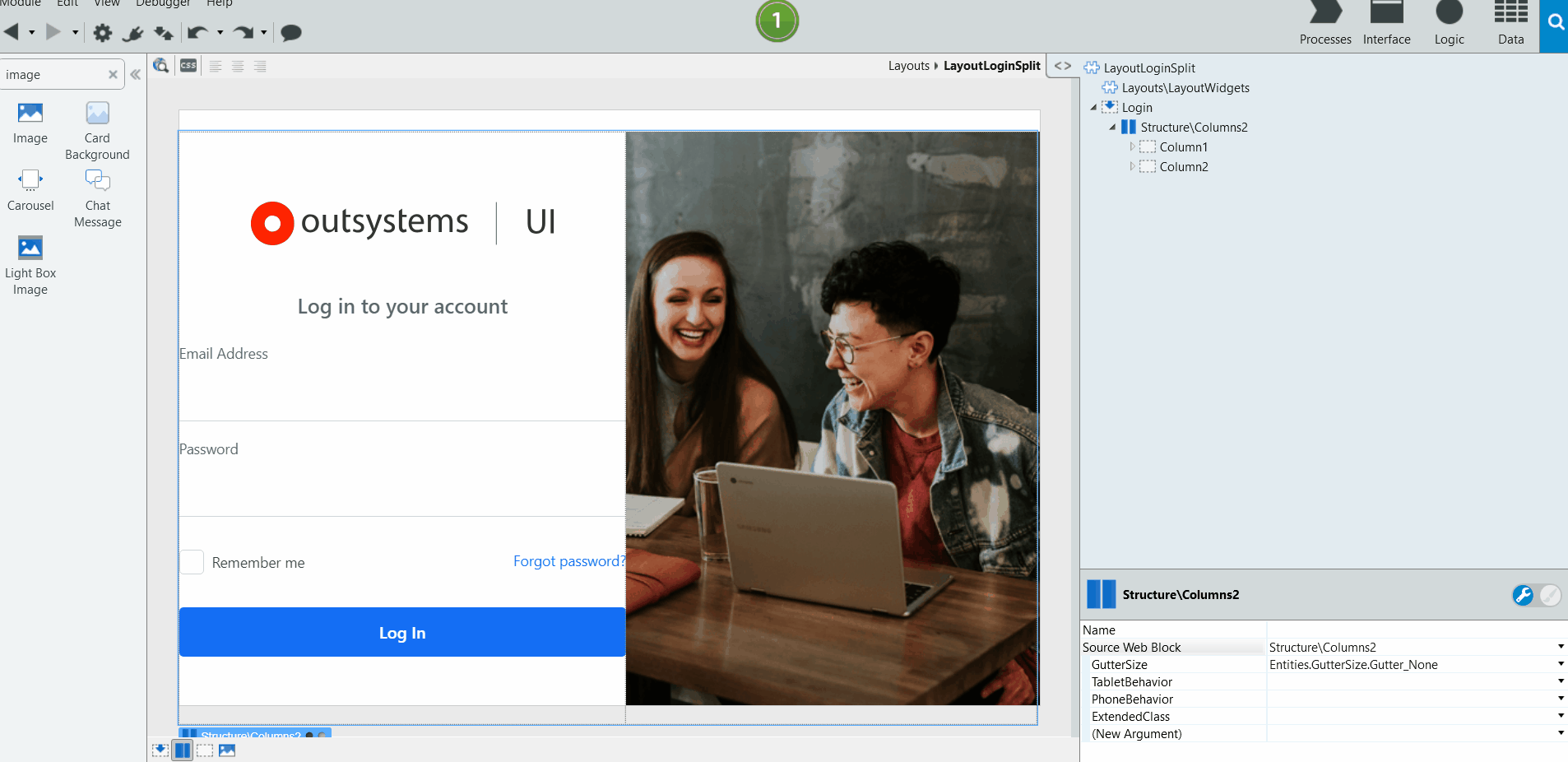Select the Image widget from toolbox

(x=30, y=113)
